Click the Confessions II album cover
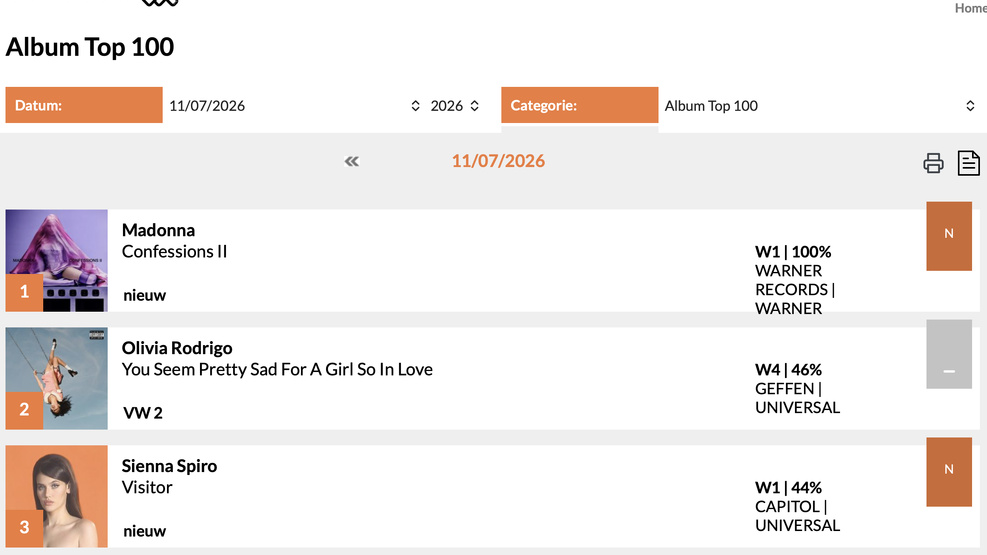This screenshot has height=555, width=987. pos(57,261)
